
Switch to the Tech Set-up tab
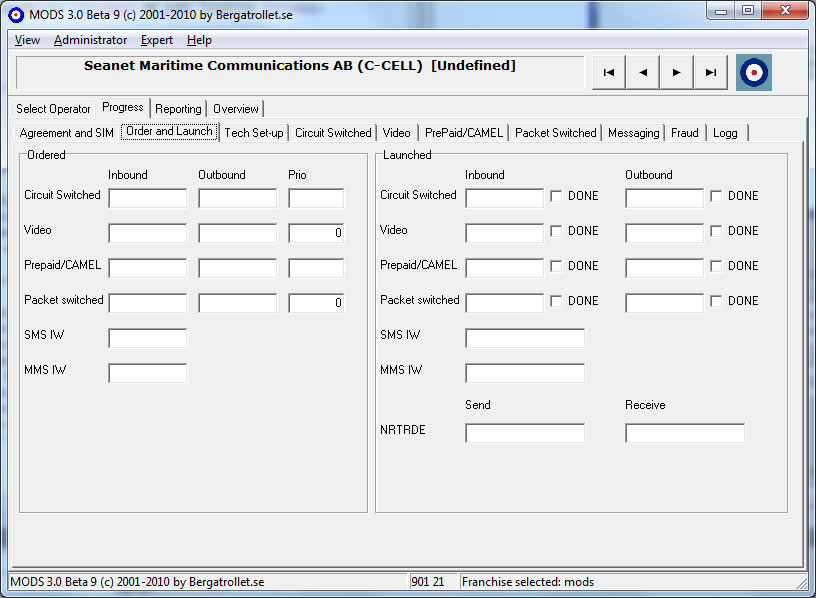point(253,133)
